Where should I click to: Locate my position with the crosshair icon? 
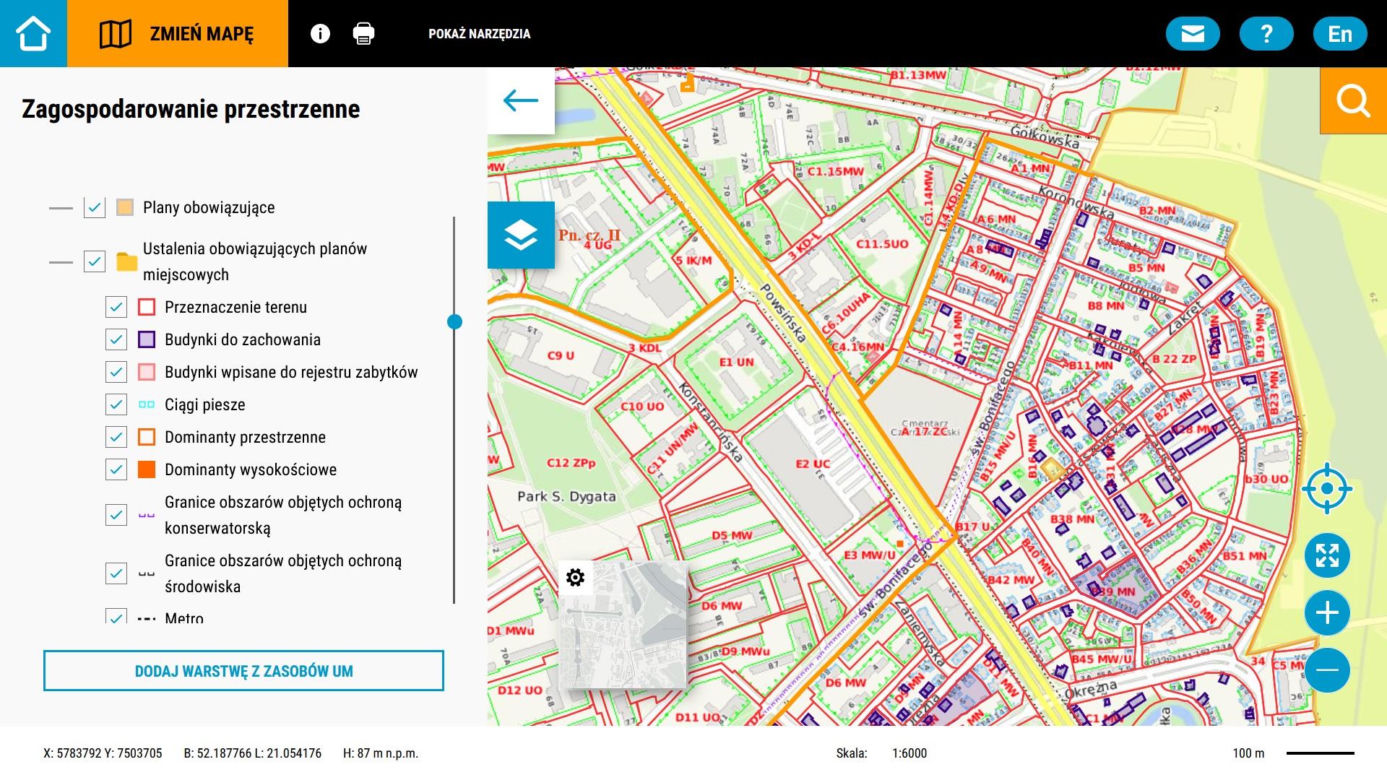tap(1327, 489)
